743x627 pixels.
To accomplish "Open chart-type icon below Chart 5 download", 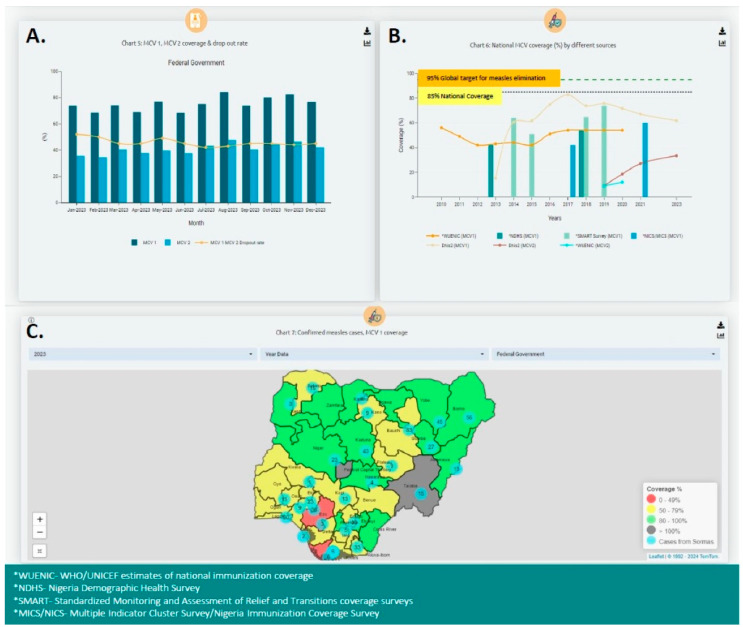I will click(367, 43).
